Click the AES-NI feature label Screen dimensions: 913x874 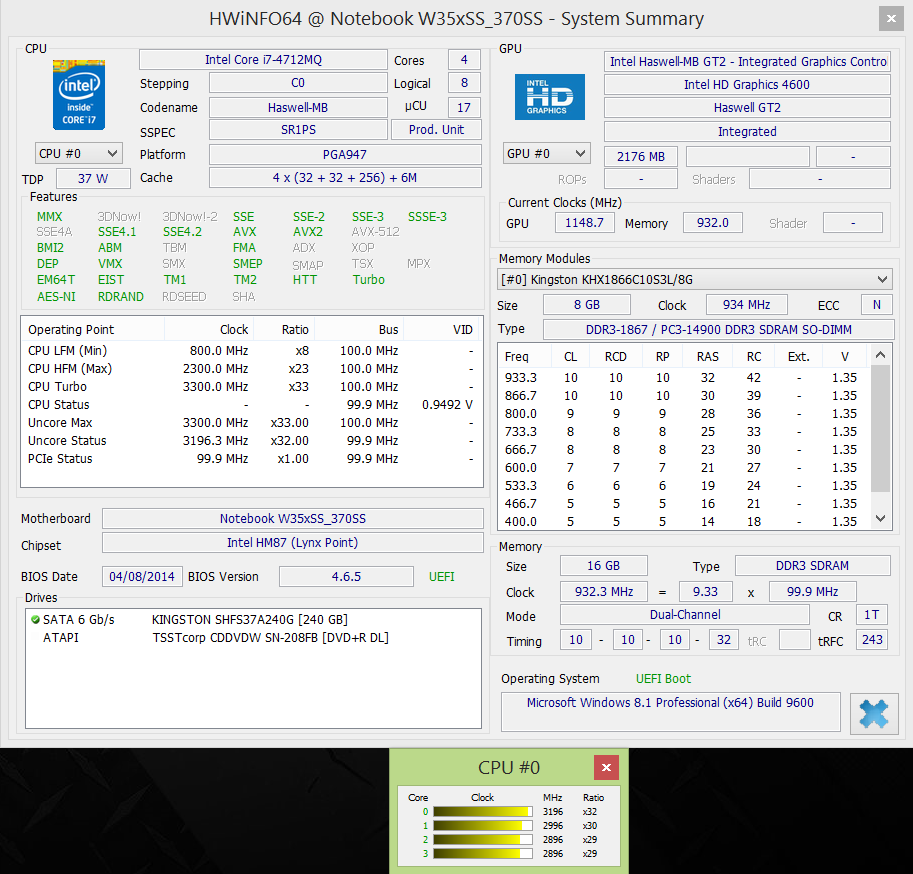(56, 296)
